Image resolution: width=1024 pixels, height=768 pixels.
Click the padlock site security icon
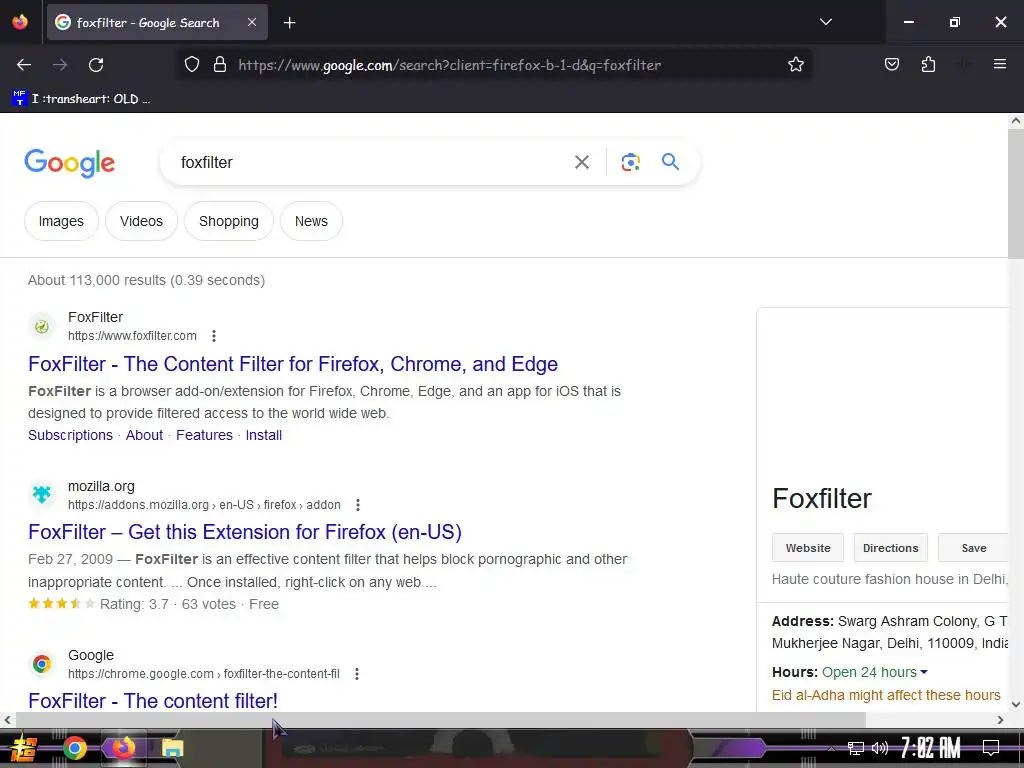[220, 65]
